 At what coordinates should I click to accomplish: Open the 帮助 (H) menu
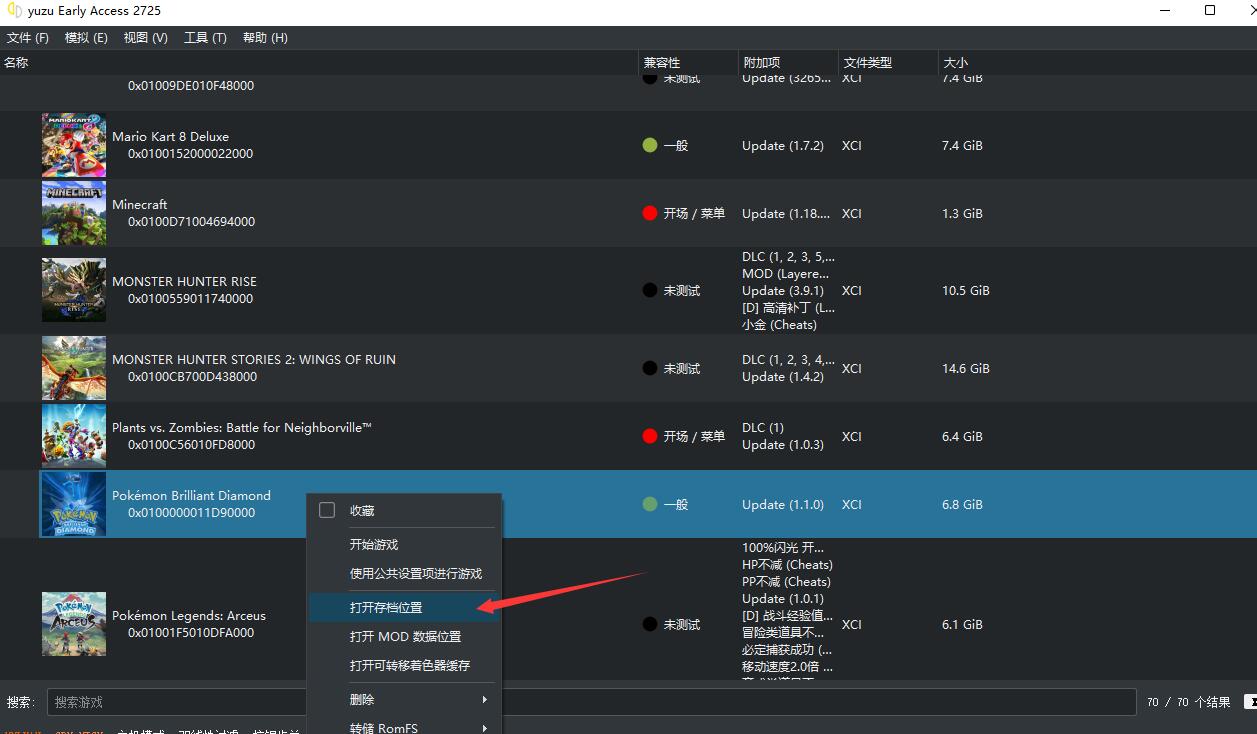click(265, 38)
